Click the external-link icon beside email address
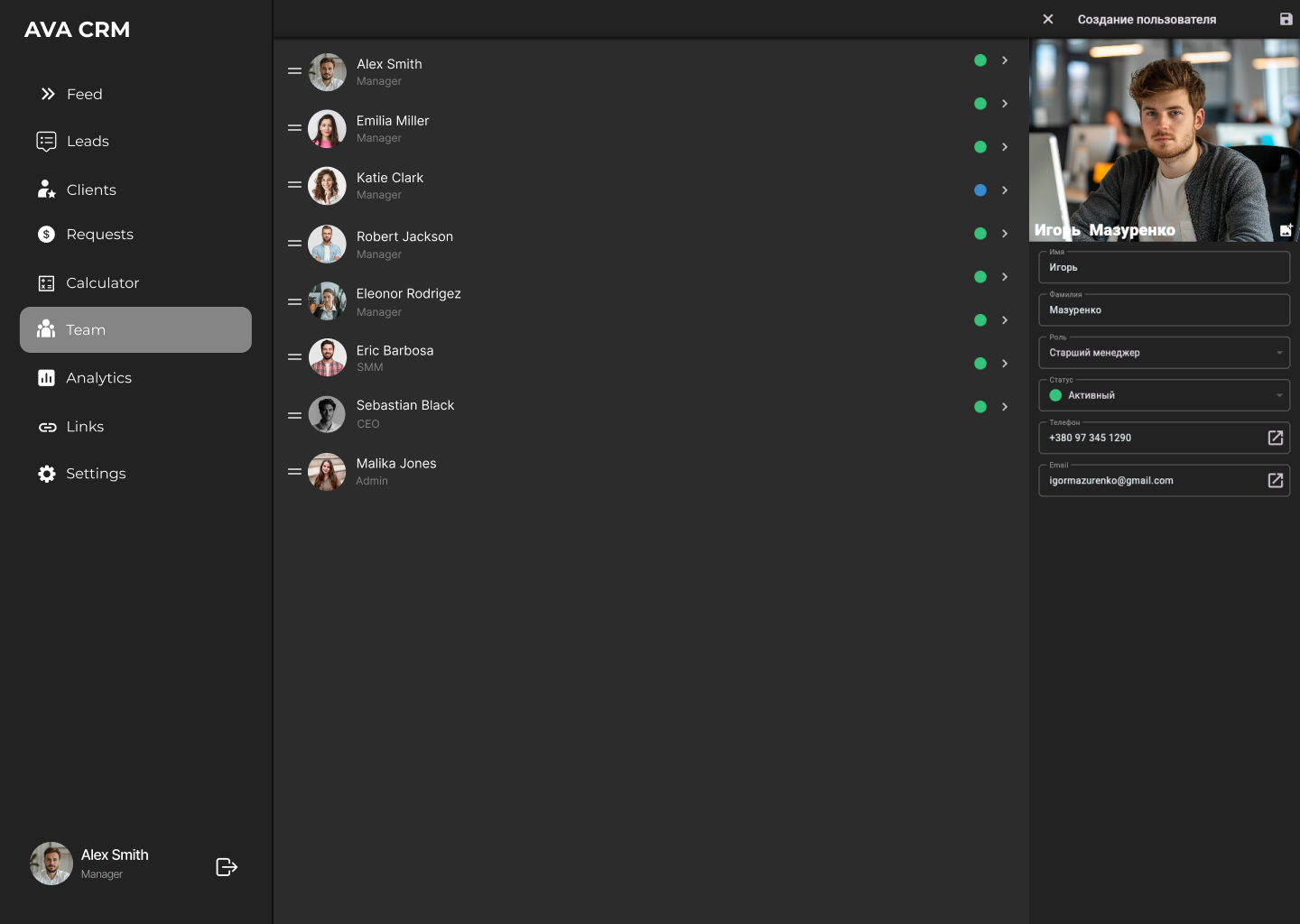This screenshot has height=924, width=1300. click(x=1275, y=480)
